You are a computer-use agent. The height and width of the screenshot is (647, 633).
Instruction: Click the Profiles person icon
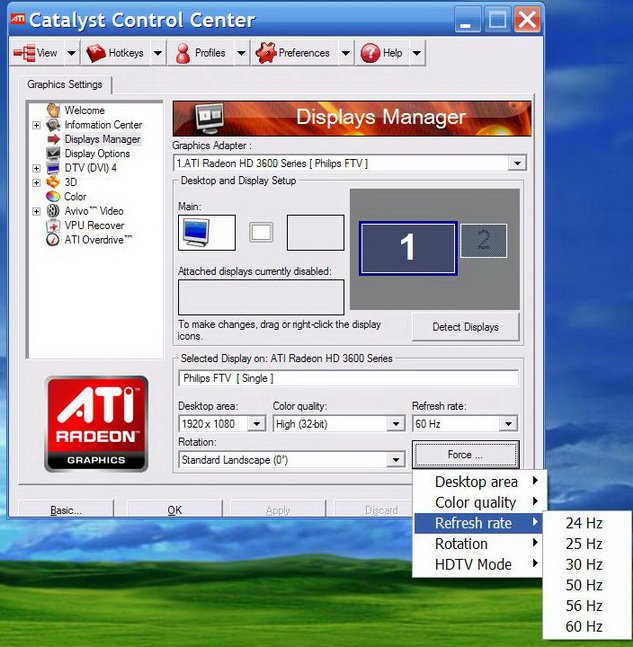click(x=183, y=53)
